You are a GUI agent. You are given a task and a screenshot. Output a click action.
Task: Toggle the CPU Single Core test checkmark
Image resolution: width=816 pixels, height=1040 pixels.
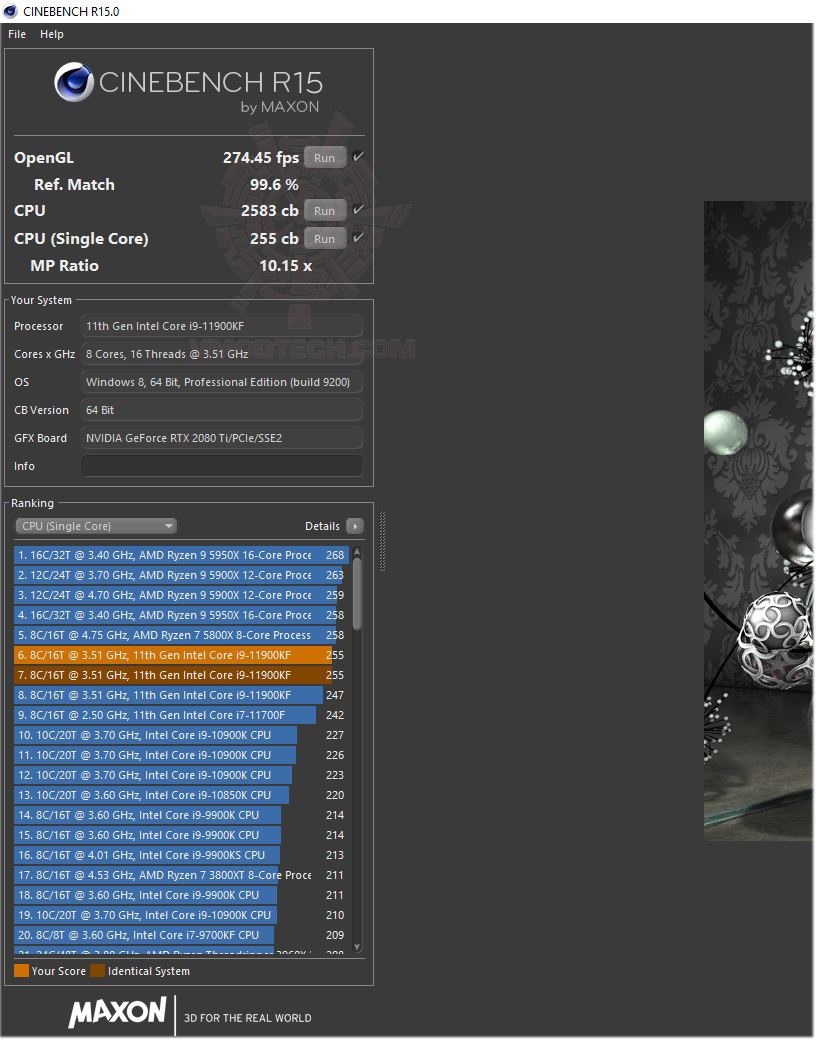tap(358, 238)
